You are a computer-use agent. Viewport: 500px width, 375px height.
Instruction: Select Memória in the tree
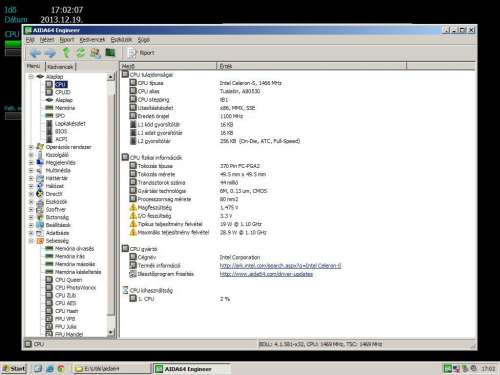tap(65, 108)
